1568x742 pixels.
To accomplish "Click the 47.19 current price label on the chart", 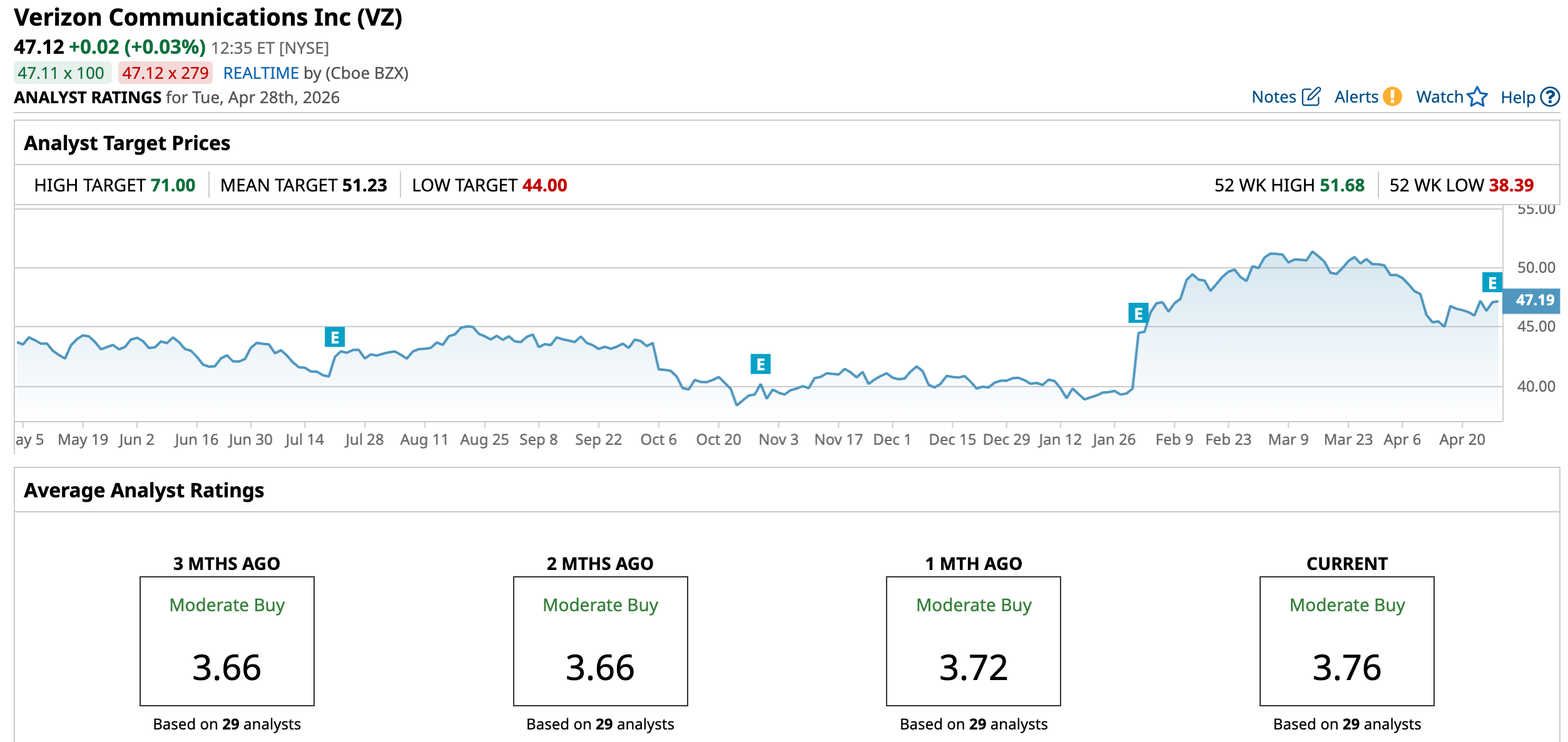I will point(1533,300).
